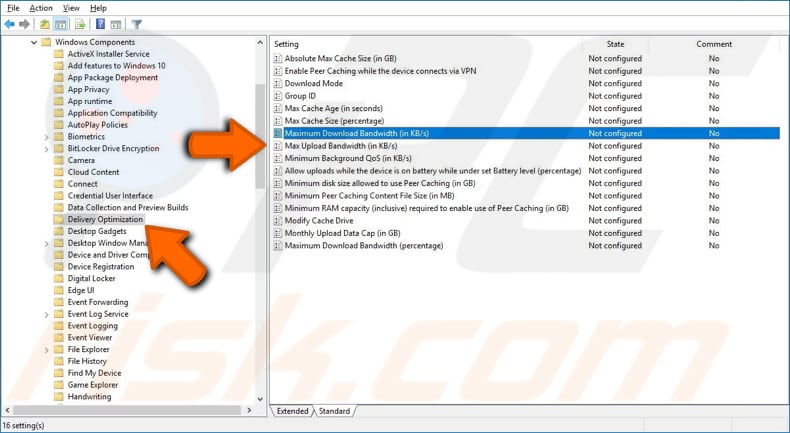The width and height of the screenshot is (790, 433).
Task: Select Max Cache Age (in seconds)
Action: click(334, 108)
